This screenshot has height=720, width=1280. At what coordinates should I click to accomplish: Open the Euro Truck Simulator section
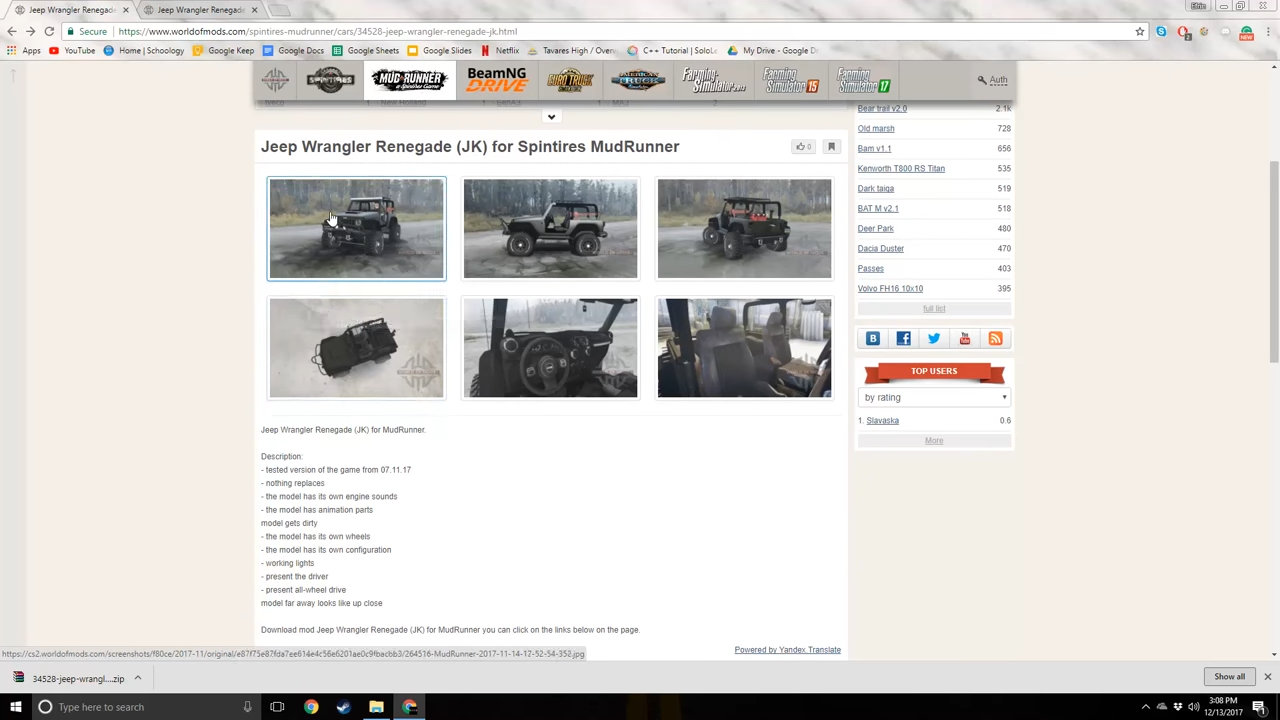click(570, 80)
